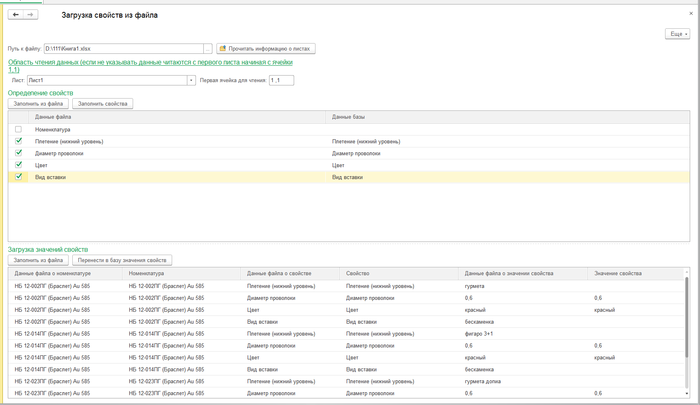Image resolution: width=700 pixels, height=405 pixels.
Task: Uncheck the 'Диаметр проволоки' checkbox
Action: click(18, 153)
